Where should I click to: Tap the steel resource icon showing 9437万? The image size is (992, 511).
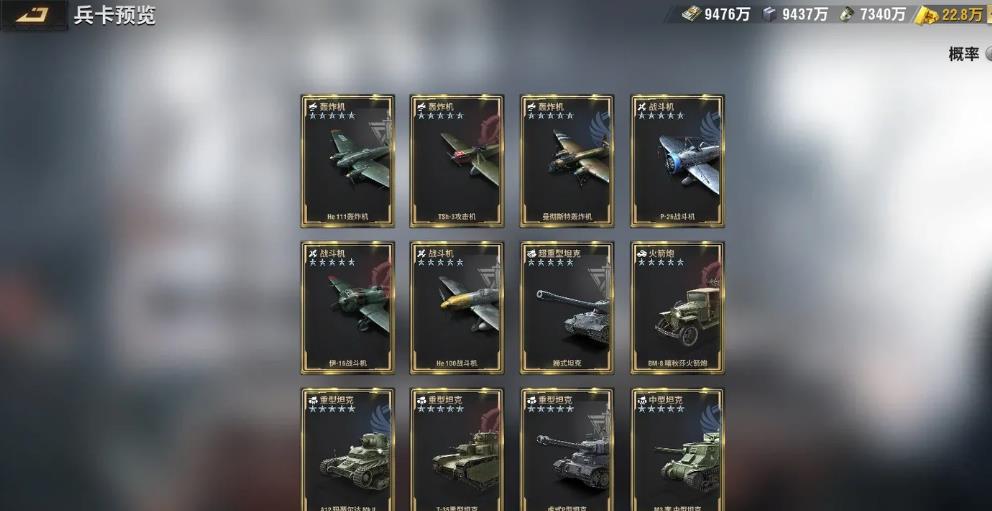[769, 14]
